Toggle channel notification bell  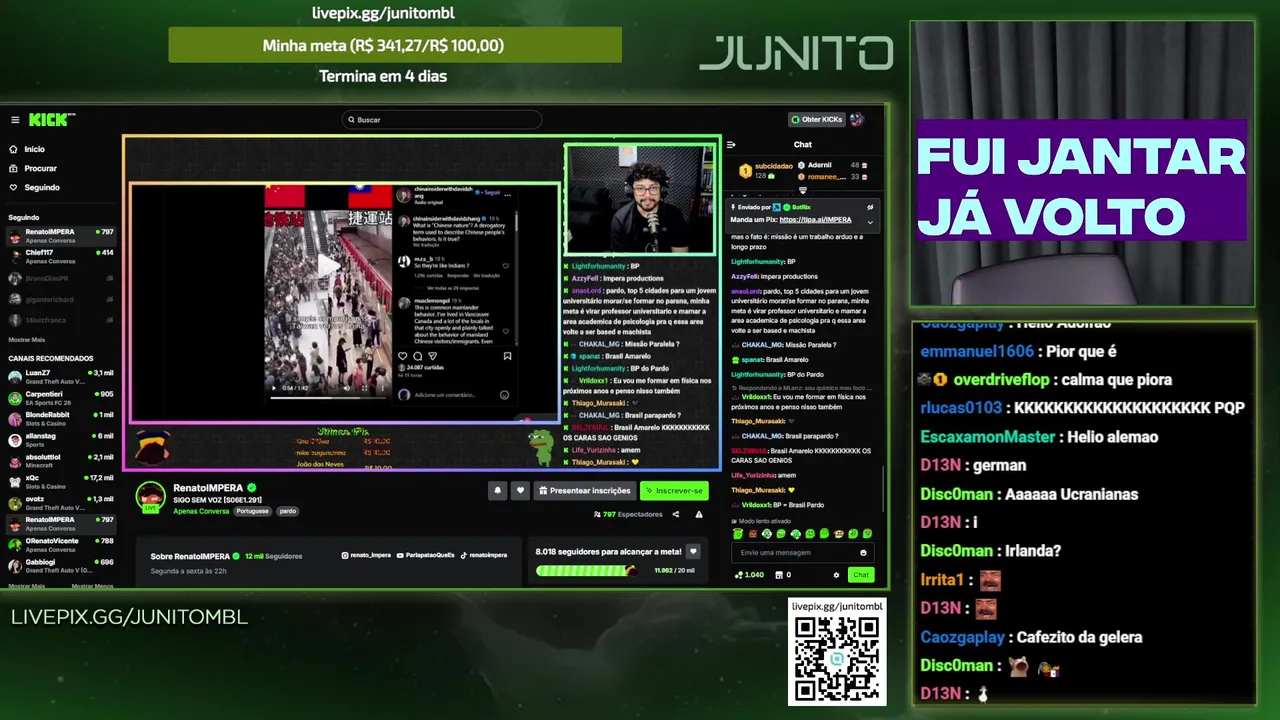pos(497,490)
